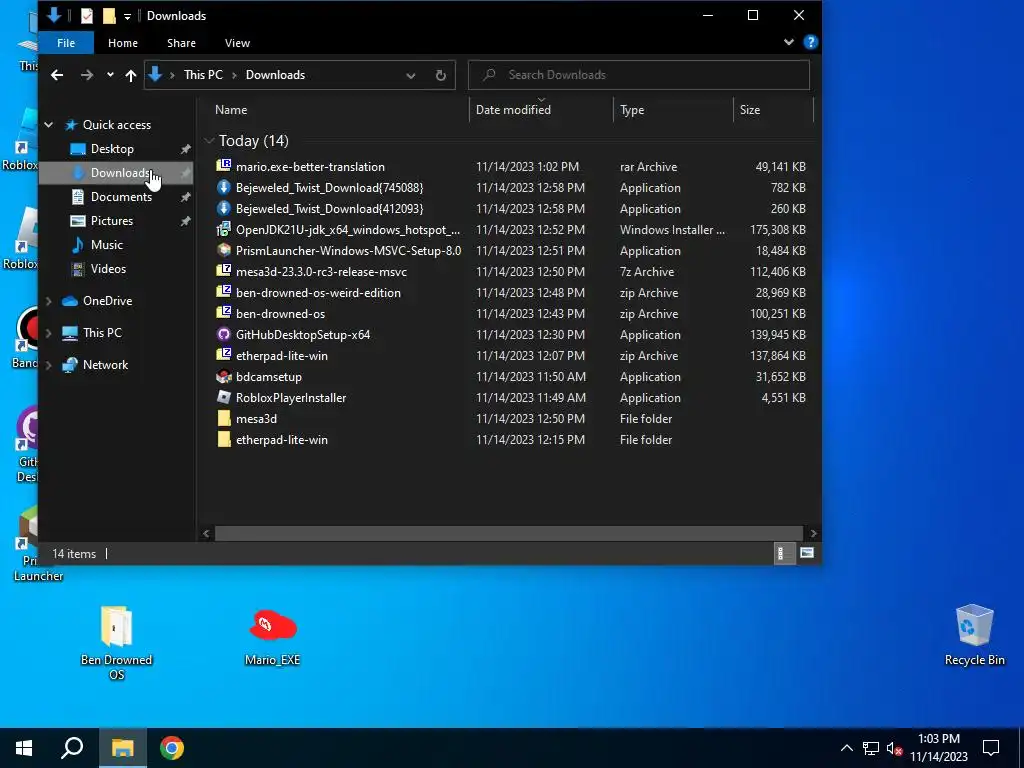Image resolution: width=1024 pixels, height=768 pixels.
Task: Click the scroll right arrow
Action: (813, 534)
